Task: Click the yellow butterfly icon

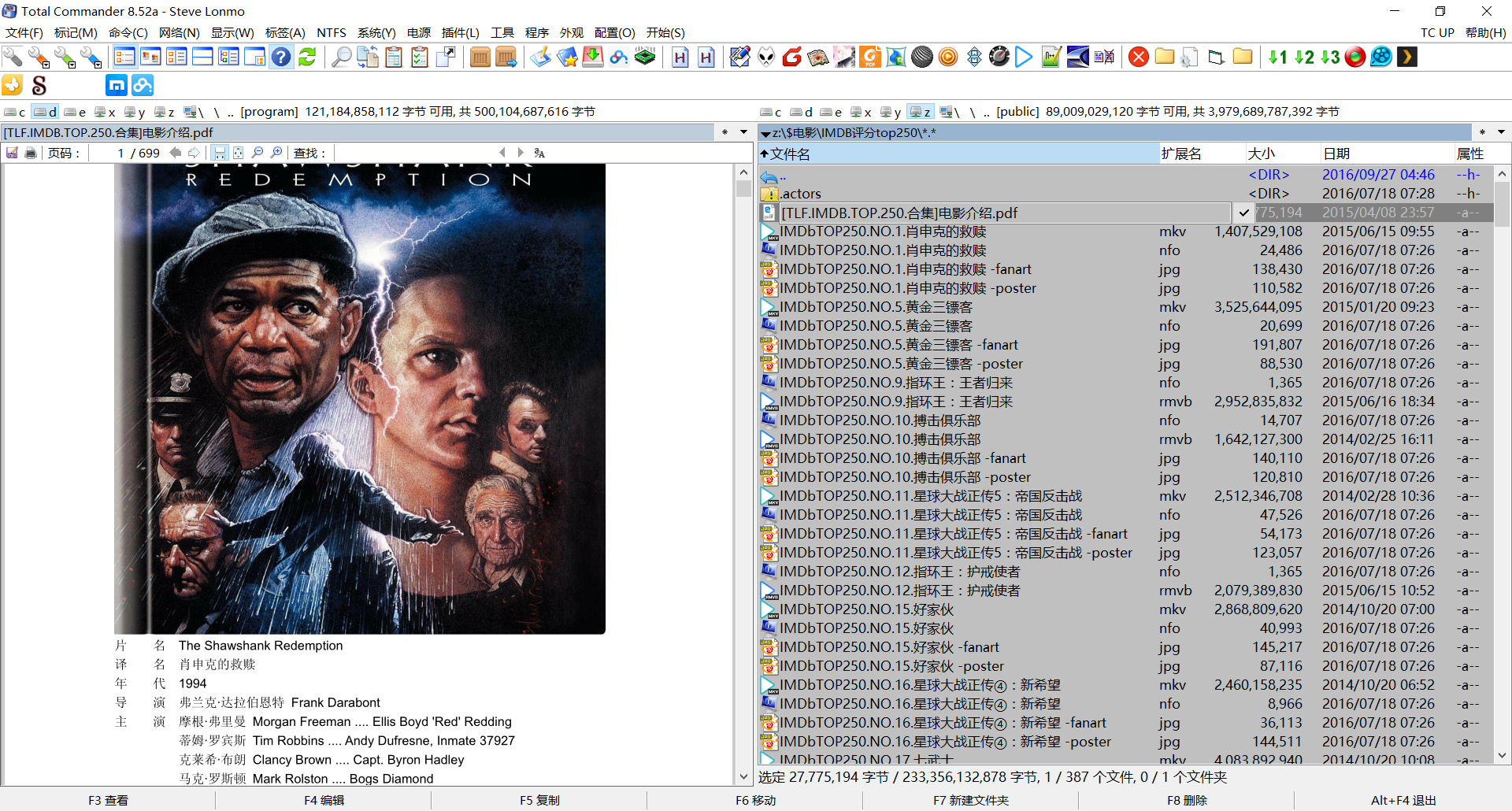Action: tap(13, 85)
